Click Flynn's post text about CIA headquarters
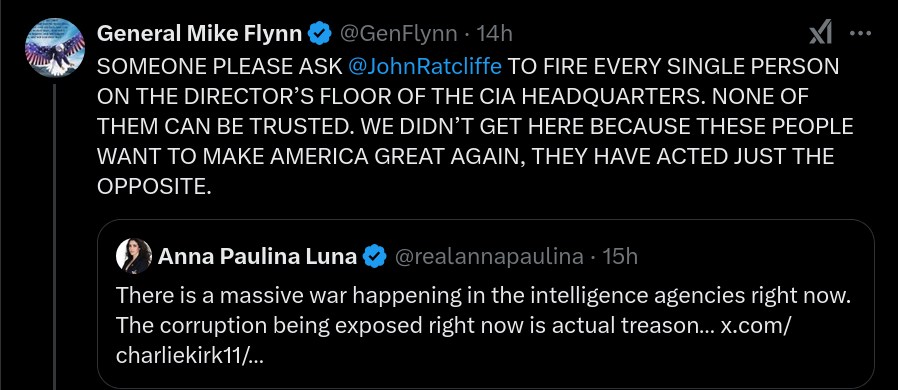The image size is (898, 390). tap(475, 127)
